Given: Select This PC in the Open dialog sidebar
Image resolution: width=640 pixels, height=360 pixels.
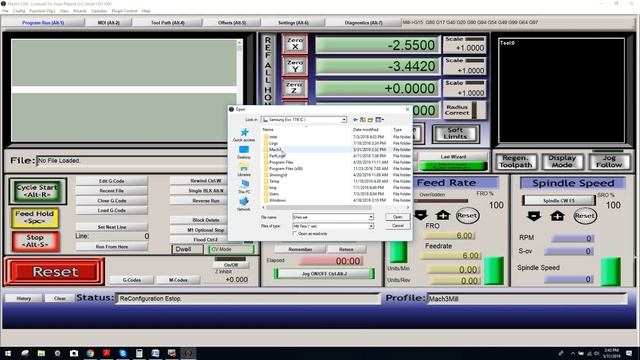Looking at the screenshot, I should 244,187.
